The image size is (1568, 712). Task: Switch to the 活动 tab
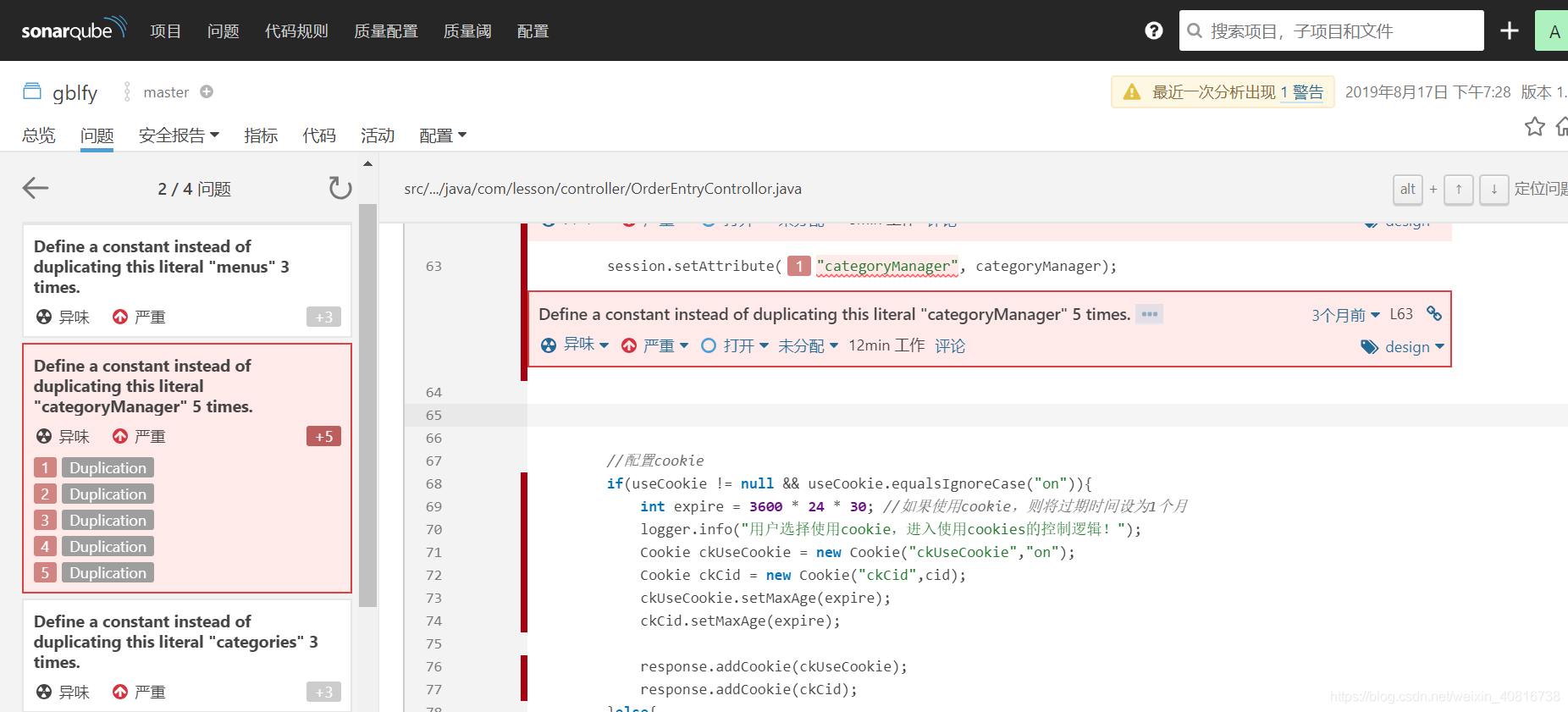click(378, 135)
